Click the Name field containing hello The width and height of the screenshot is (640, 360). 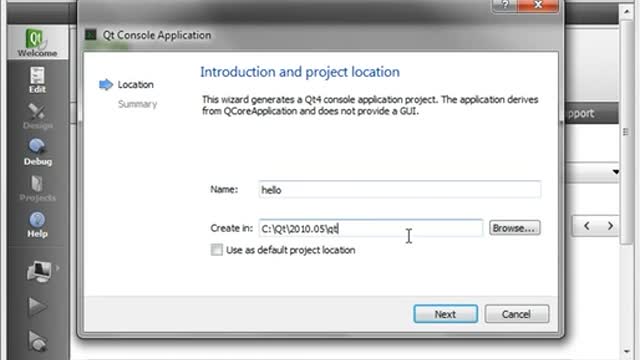coord(400,190)
